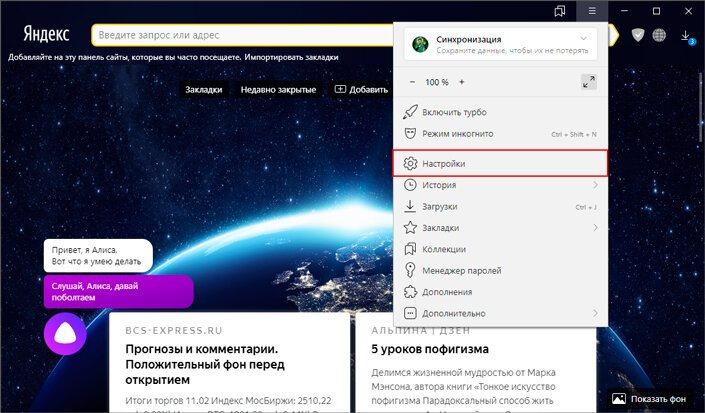Click the Дополнительно ellipsis icon

click(410, 313)
